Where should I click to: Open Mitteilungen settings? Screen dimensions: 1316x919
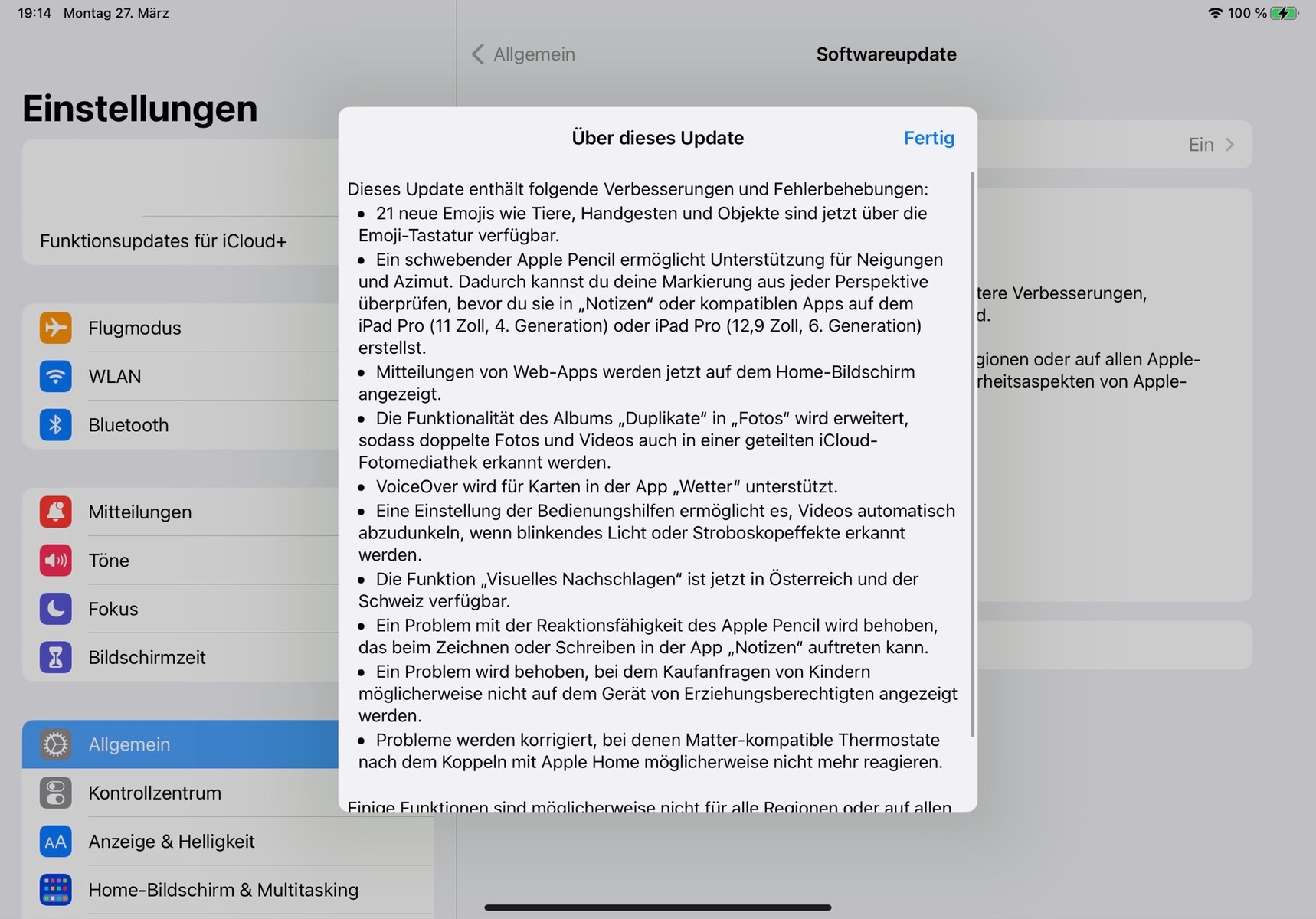tap(181, 512)
